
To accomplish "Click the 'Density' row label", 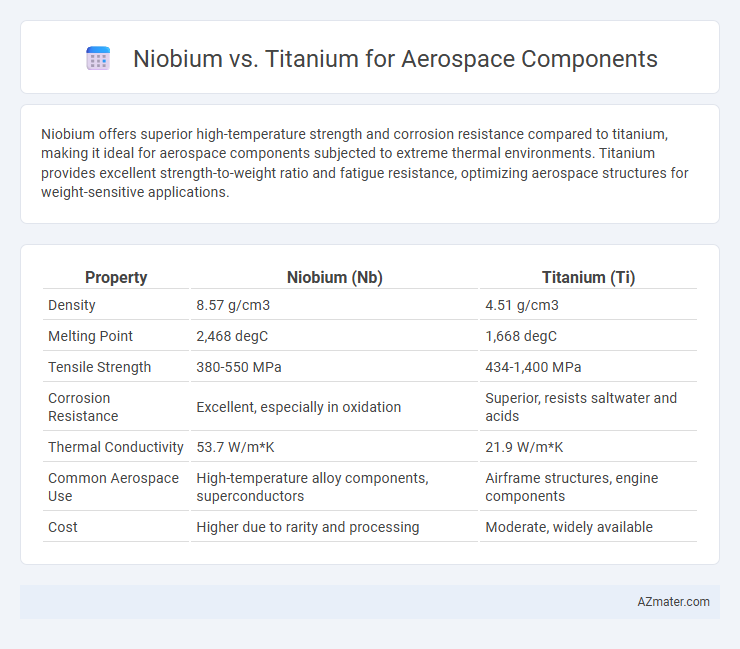I will (72, 305).
